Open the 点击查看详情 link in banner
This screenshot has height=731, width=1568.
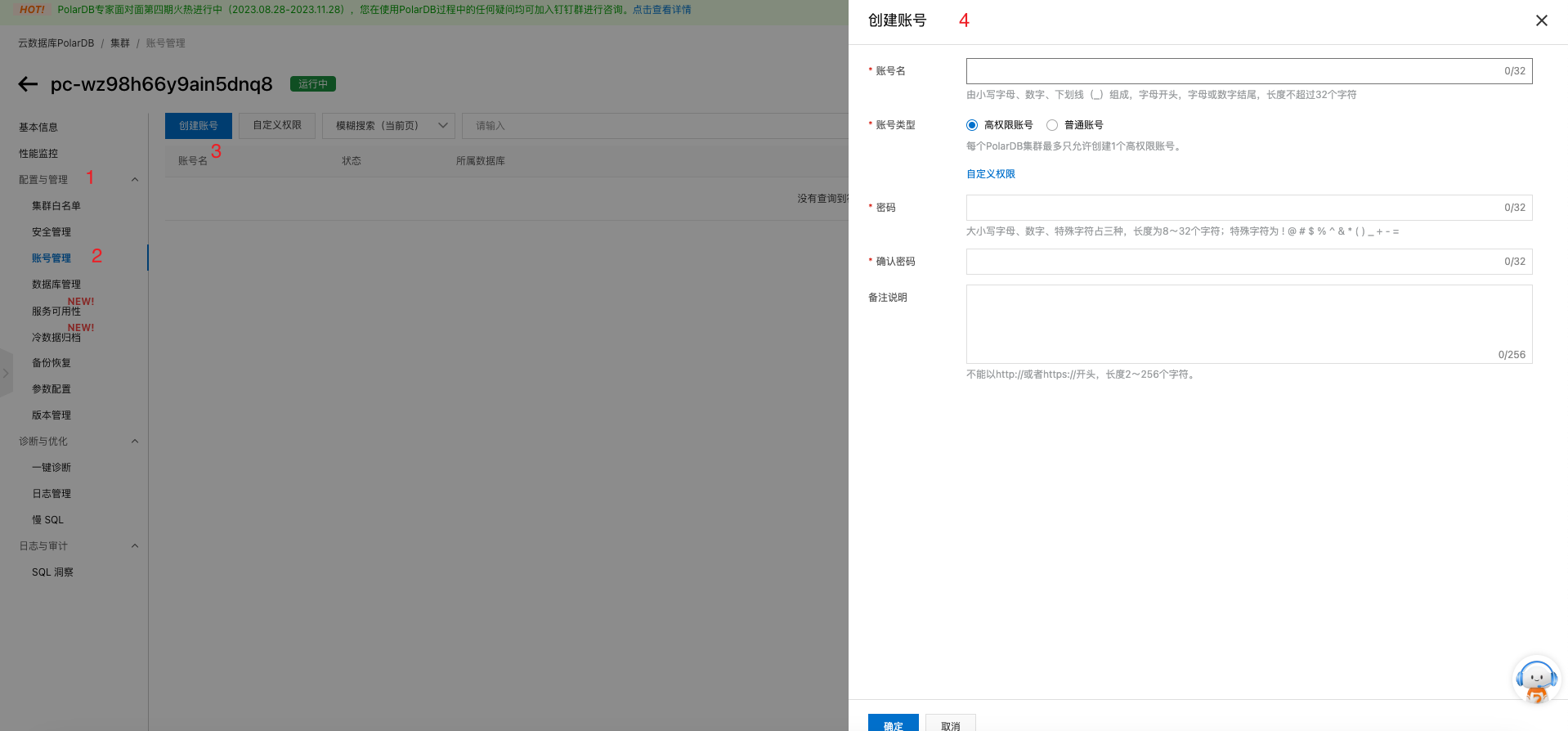click(x=661, y=10)
